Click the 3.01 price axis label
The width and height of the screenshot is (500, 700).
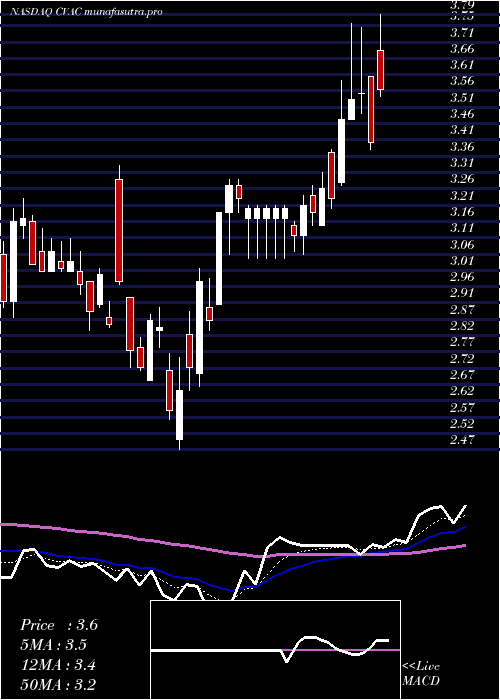pos(461,260)
